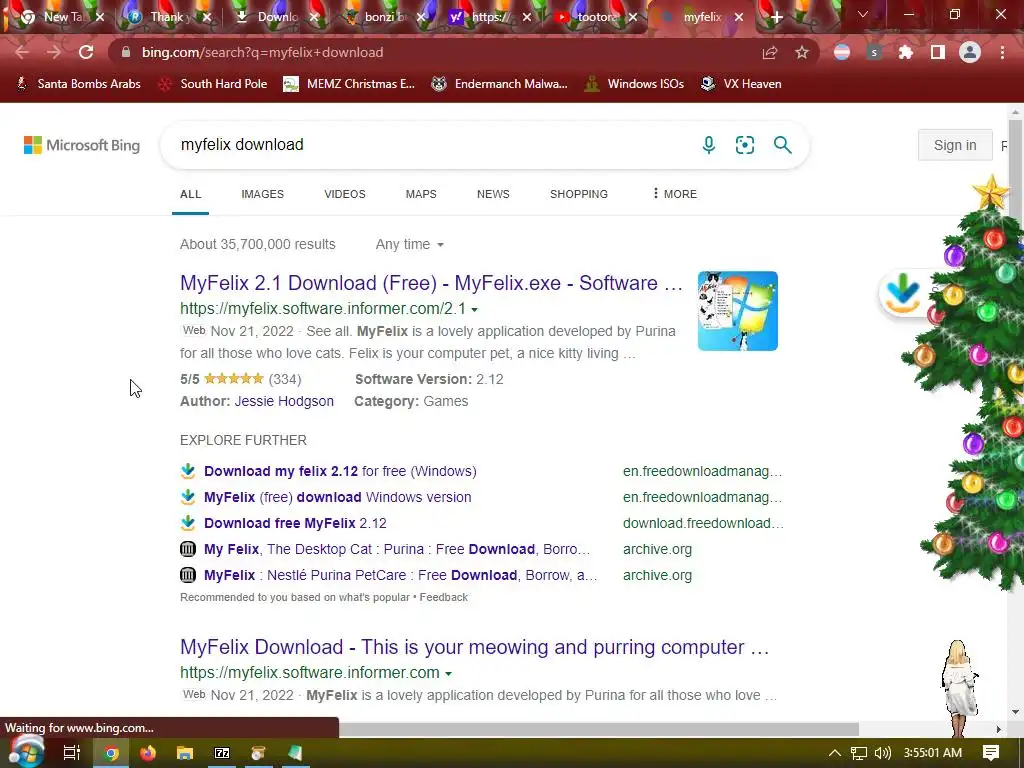The image size is (1024, 768).
Task: Click the Sign in button
Action: pyautogui.click(x=955, y=145)
